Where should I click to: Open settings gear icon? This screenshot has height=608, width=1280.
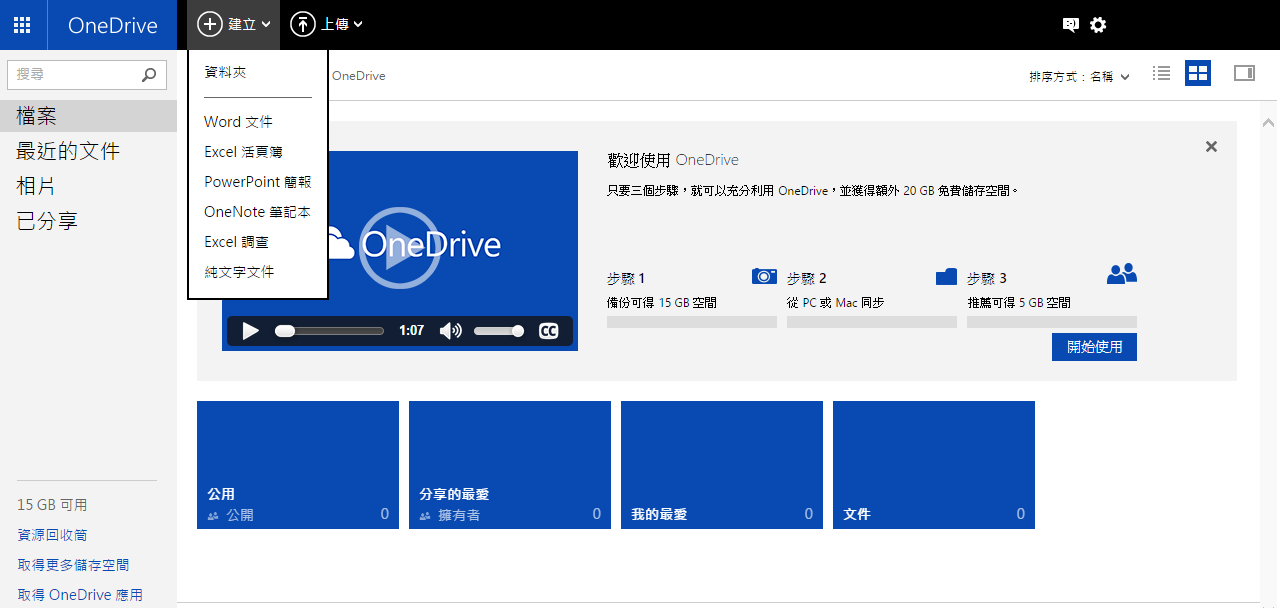pyautogui.click(x=1098, y=25)
